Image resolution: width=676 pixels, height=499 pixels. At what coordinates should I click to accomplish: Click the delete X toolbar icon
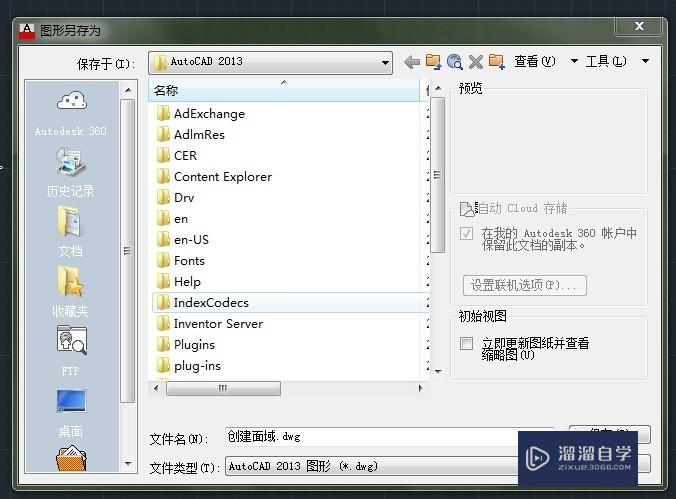[x=476, y=62]
